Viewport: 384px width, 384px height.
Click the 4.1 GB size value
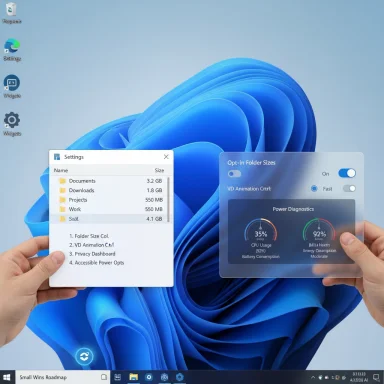(x=154, y=219)
